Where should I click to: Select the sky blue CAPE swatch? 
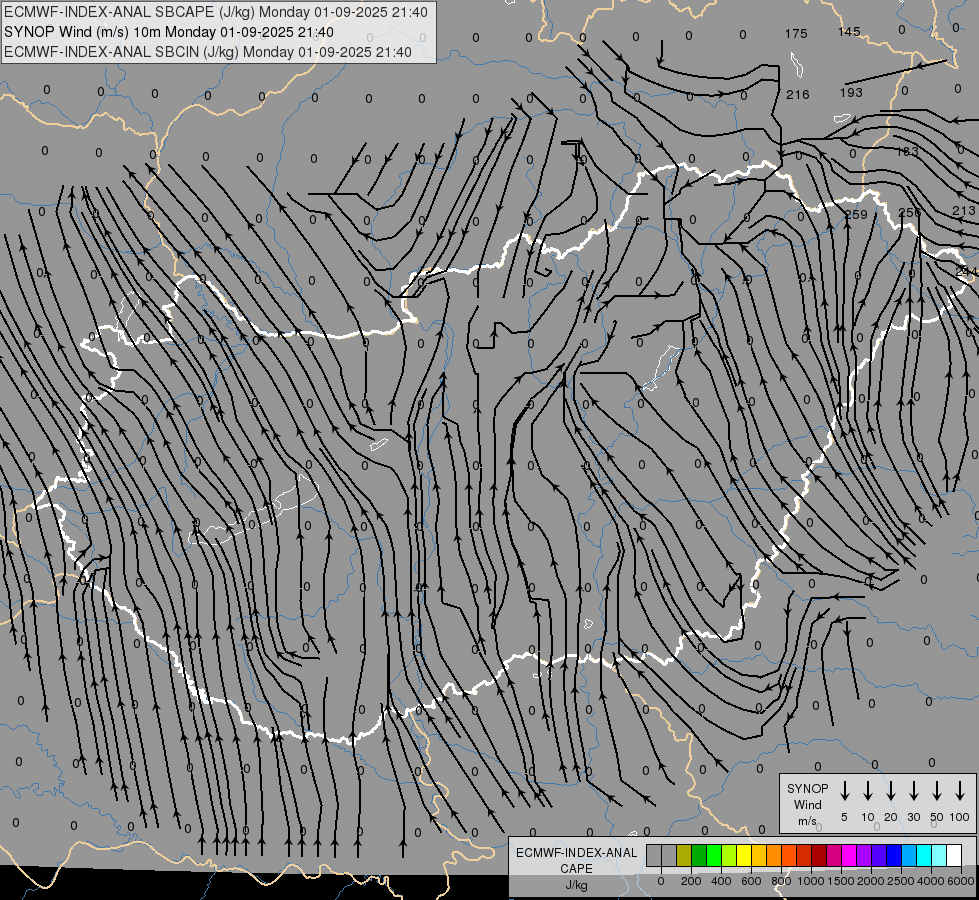coord(910,855)
